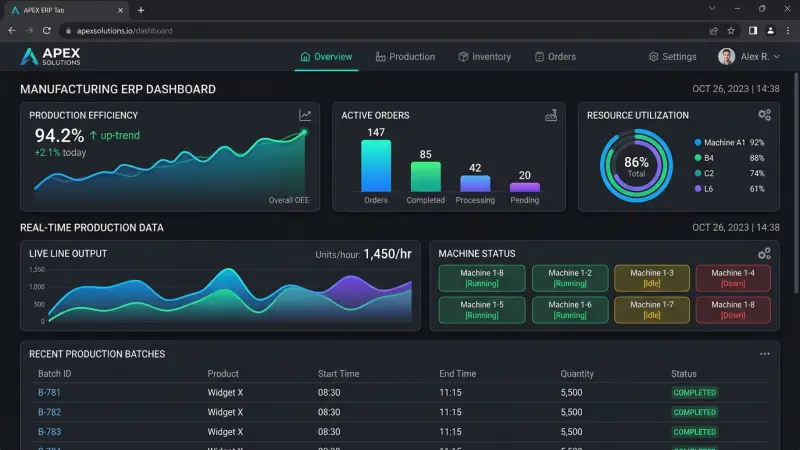Open batch B-782 link

[49, 412]
